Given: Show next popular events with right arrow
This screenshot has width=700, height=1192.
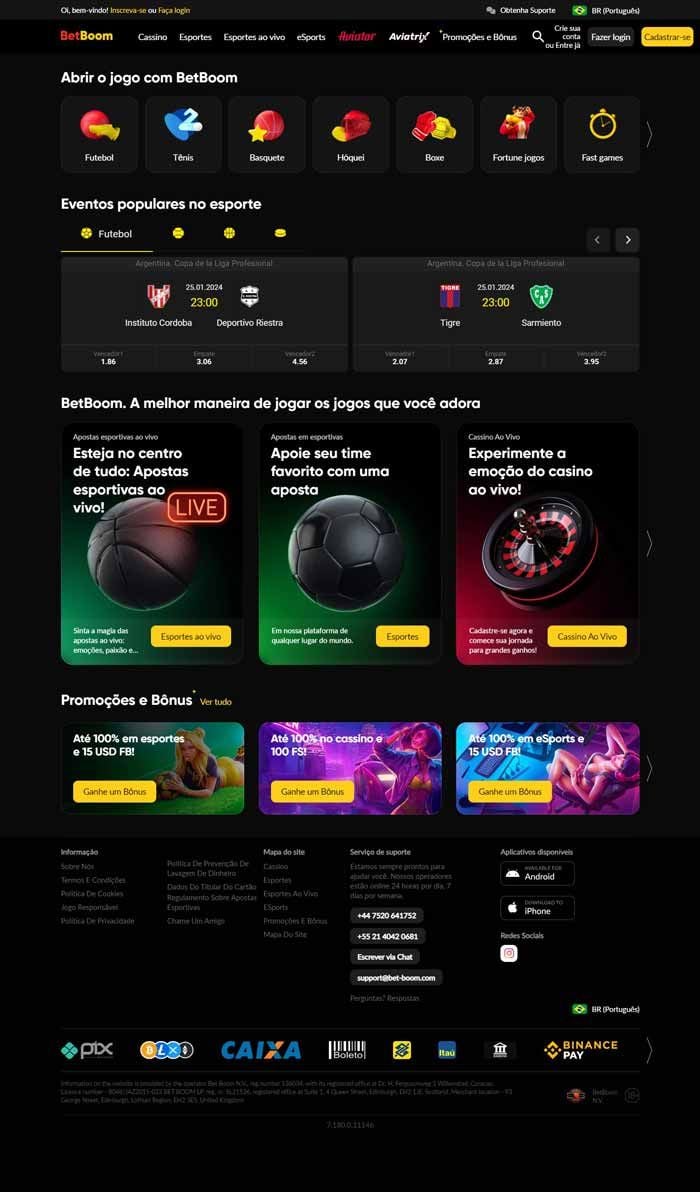Looking at the screenshot, I should 627,239.
